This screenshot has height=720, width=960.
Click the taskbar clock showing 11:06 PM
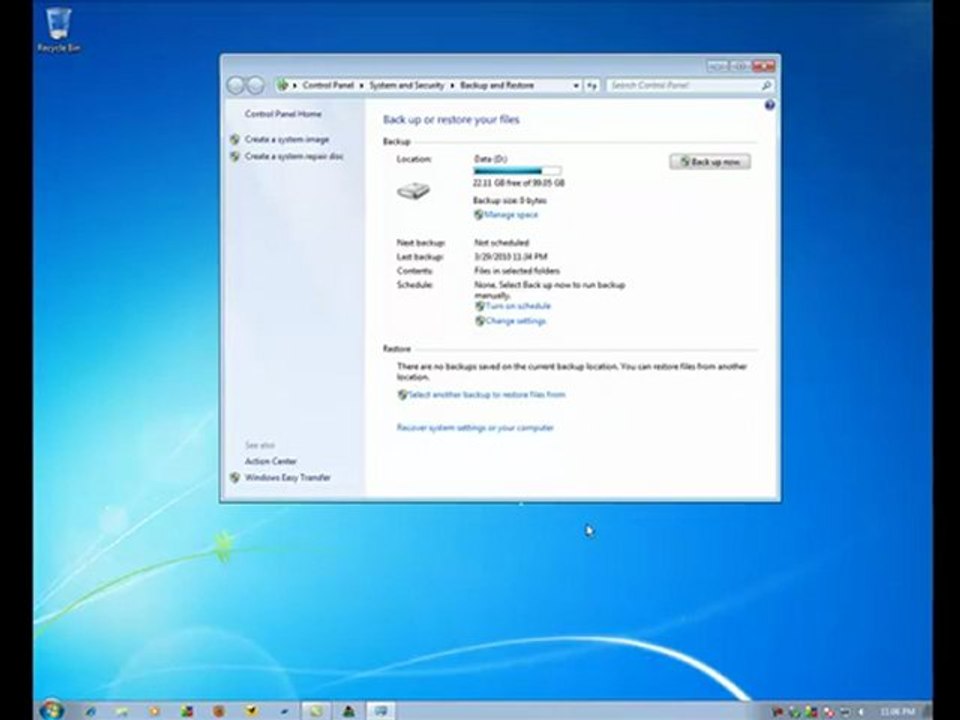896,711
